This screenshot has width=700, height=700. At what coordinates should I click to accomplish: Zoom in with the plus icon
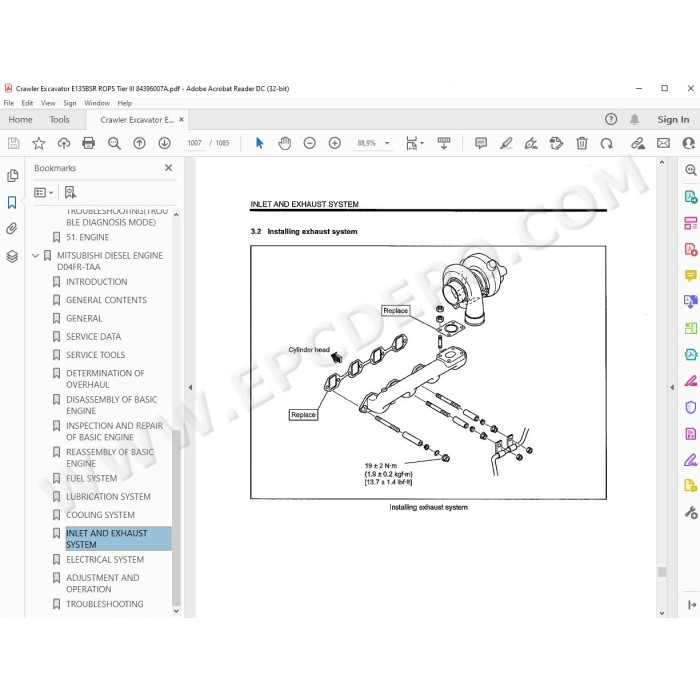point(334,143)
